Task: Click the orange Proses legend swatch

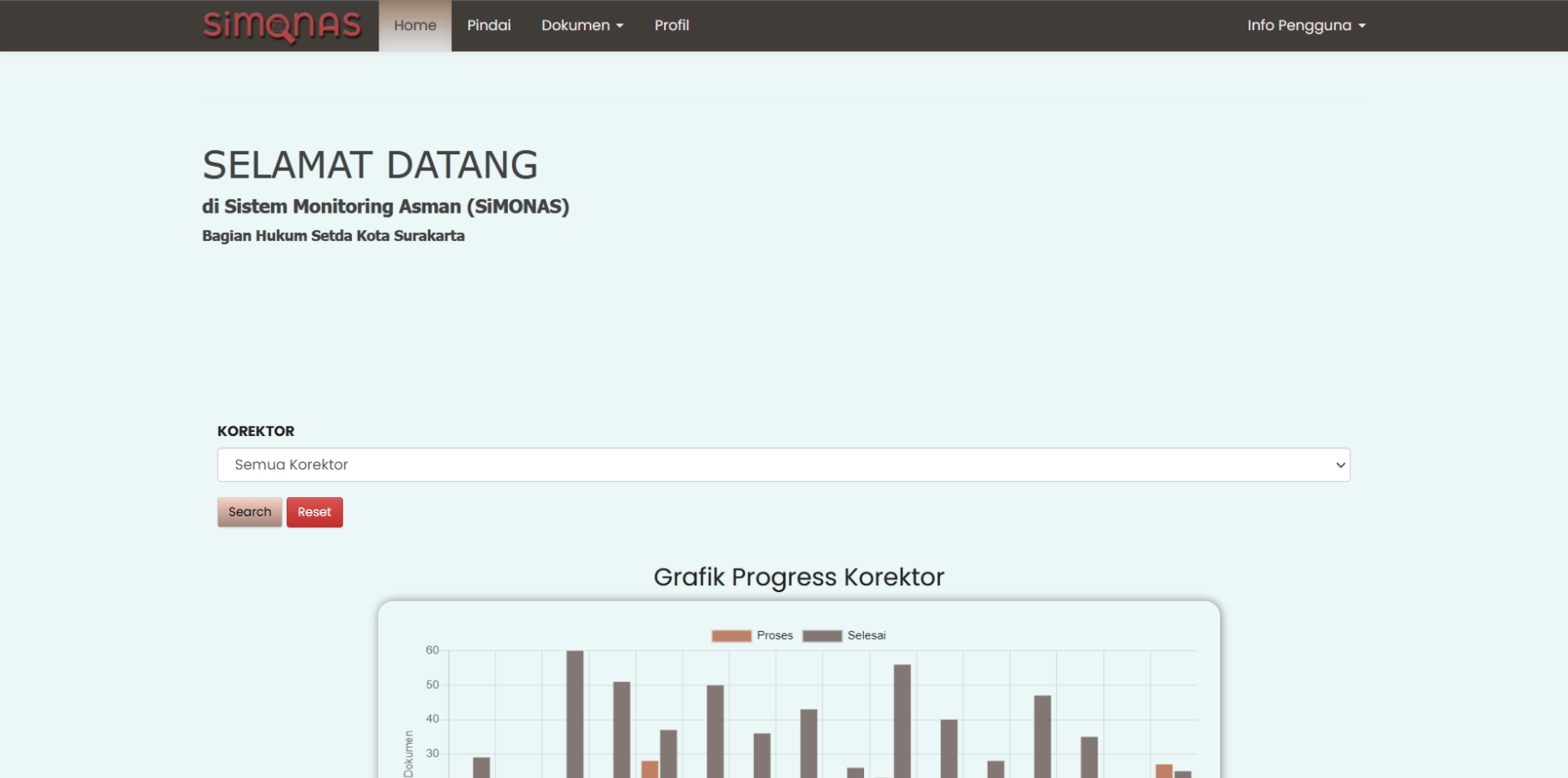Action: [x=731, y=635]
